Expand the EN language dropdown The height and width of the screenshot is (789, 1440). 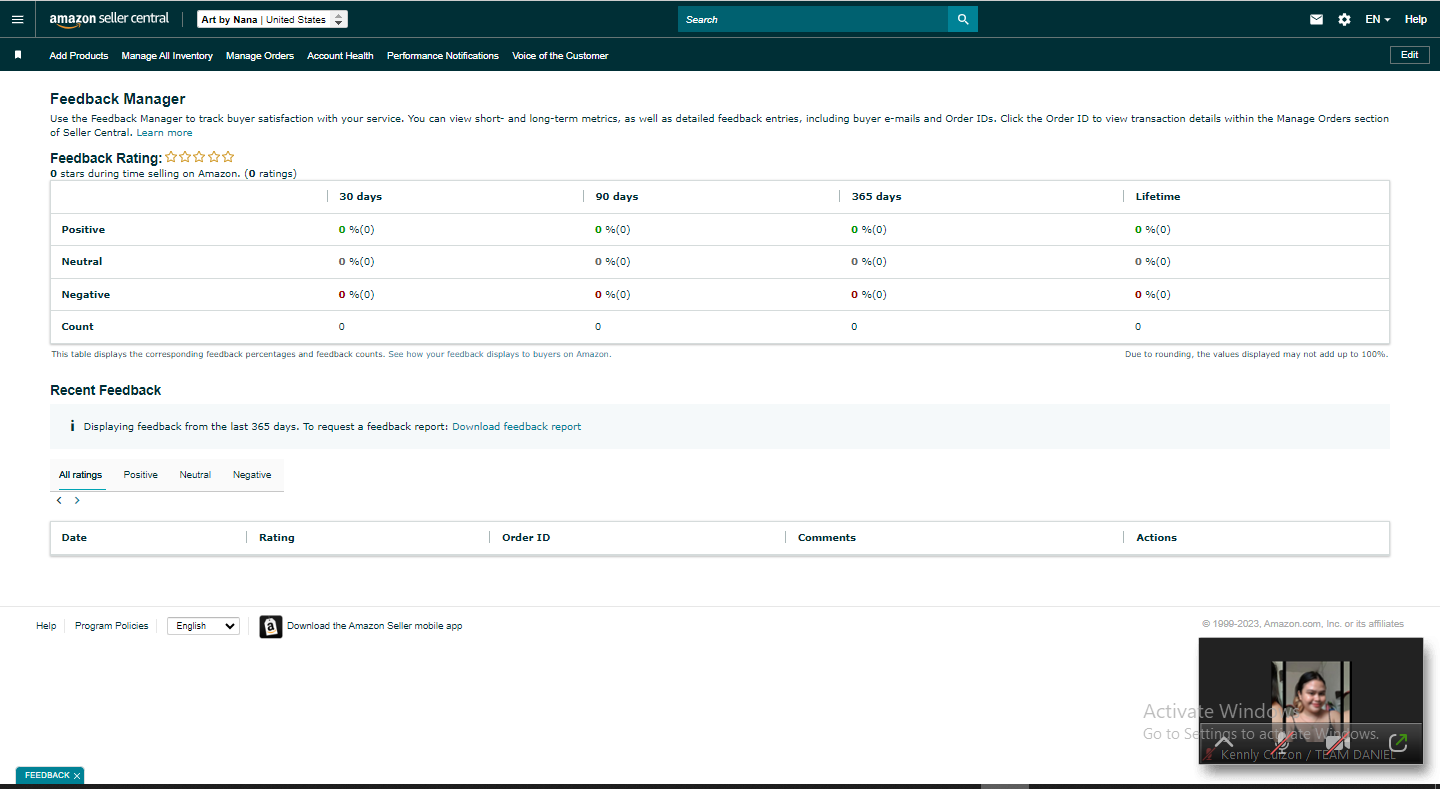point(1377,19)
